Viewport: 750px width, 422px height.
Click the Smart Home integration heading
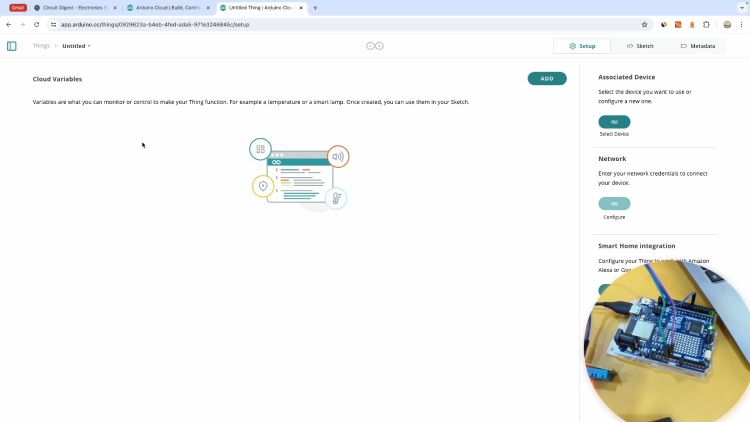point(637,246)
